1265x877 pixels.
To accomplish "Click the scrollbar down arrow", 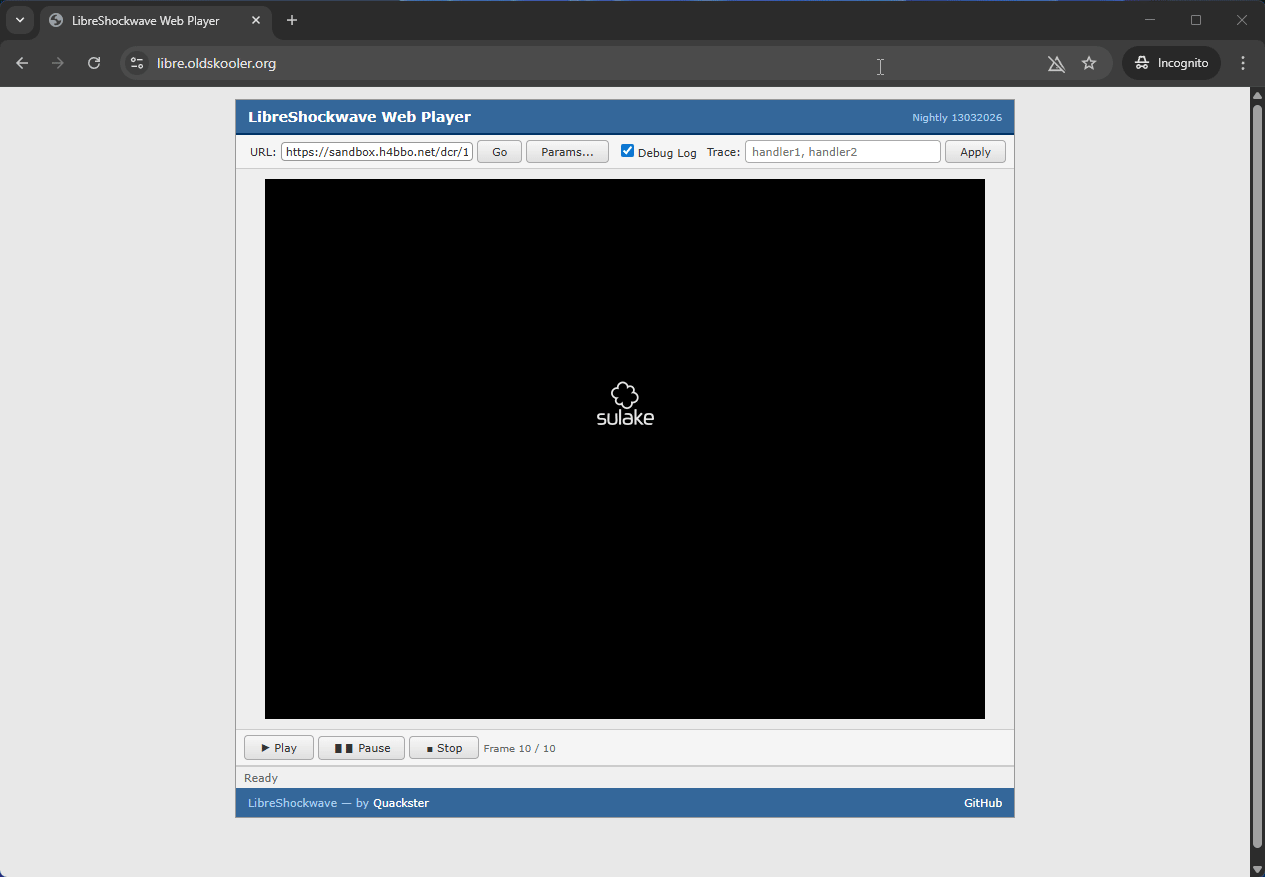I will tap(1257, 869).
